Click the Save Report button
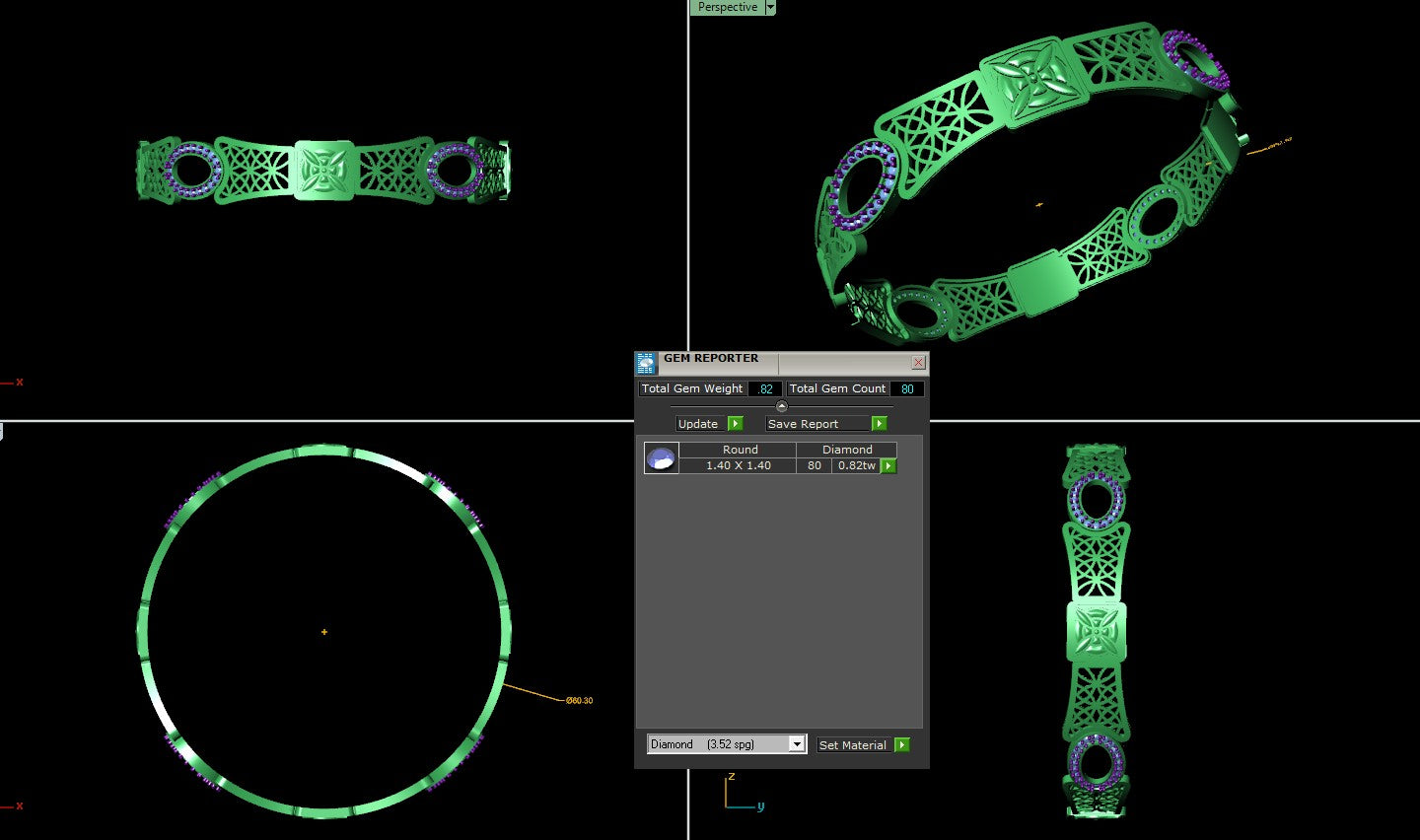This screenshot has width=1420, height=840. point(803,424)
